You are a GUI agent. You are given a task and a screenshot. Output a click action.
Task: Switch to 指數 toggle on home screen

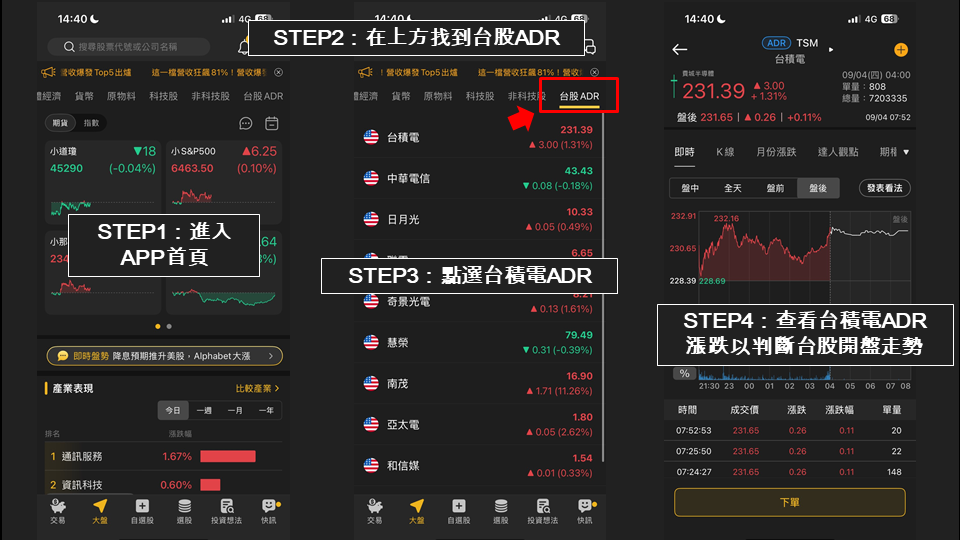[91, 123]
